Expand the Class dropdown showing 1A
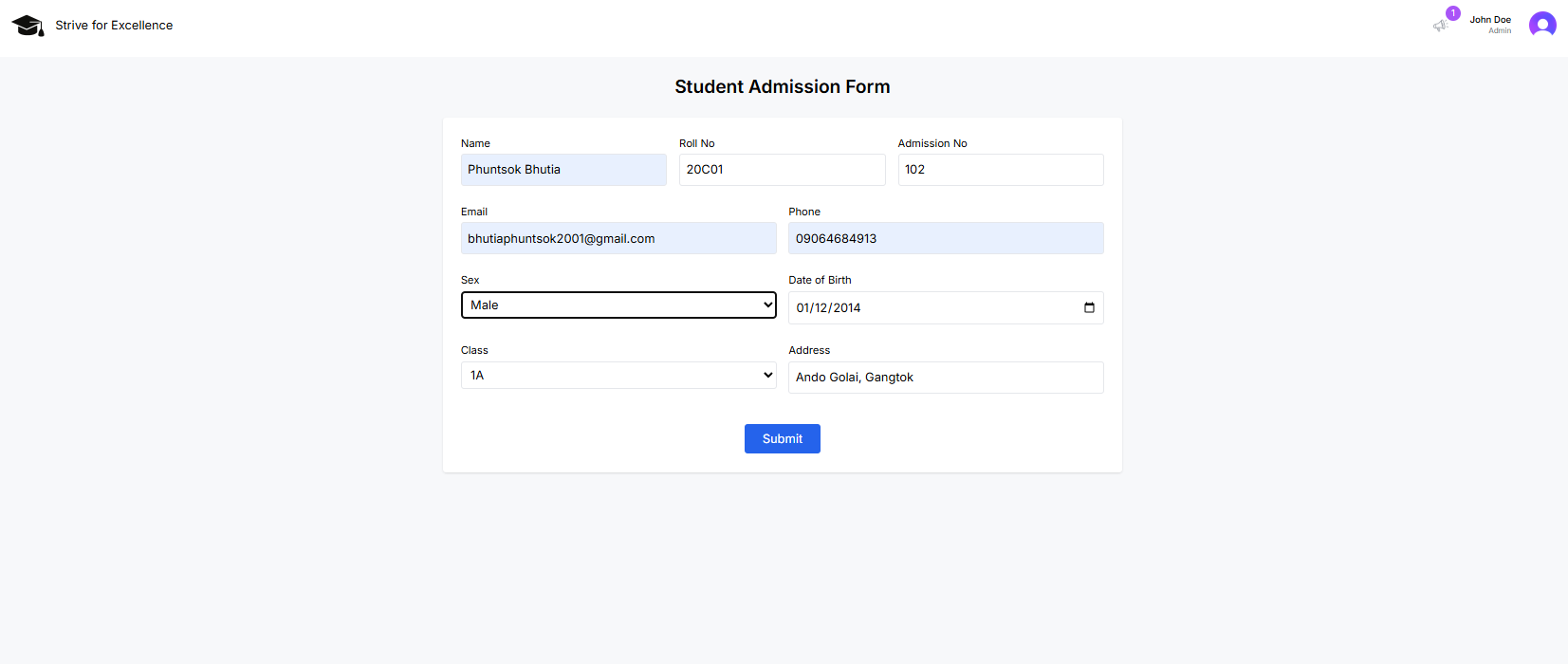This screenshot has width=1568, height=665. coord(618,376)
